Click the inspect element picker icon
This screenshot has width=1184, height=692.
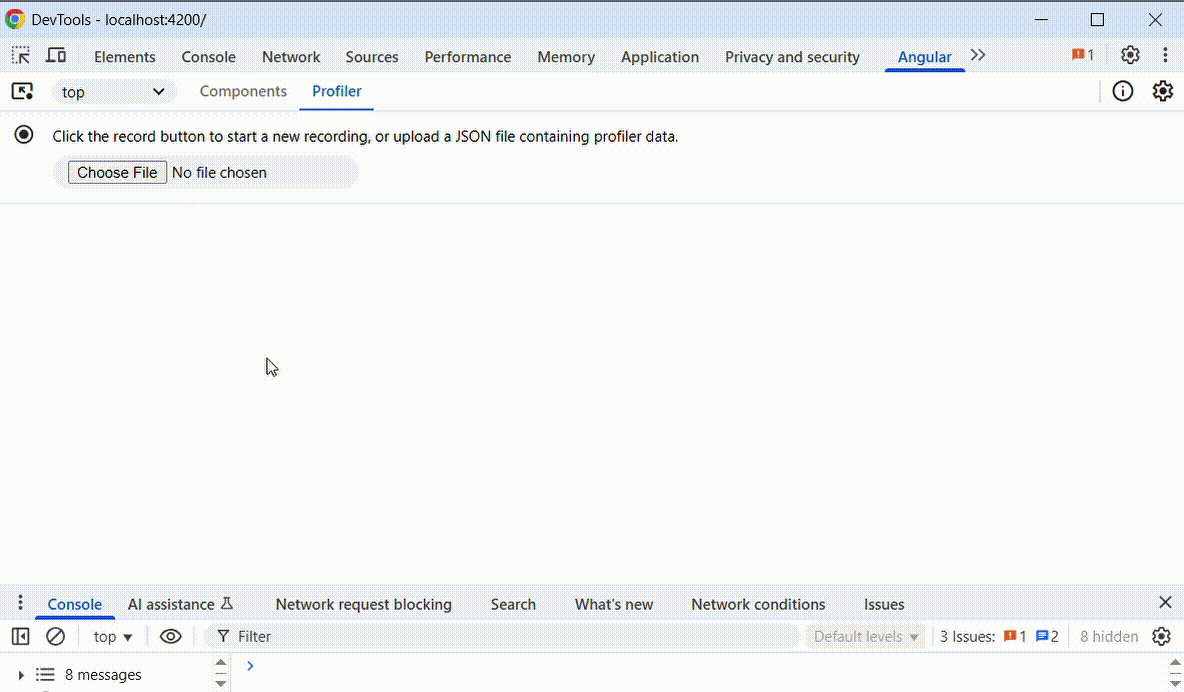point(21,56)
